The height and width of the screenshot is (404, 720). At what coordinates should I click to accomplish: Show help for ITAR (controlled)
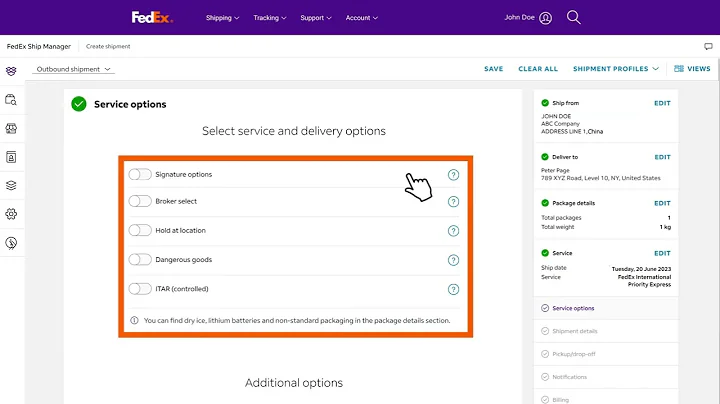pyautogui.click(x=453, y=289)
